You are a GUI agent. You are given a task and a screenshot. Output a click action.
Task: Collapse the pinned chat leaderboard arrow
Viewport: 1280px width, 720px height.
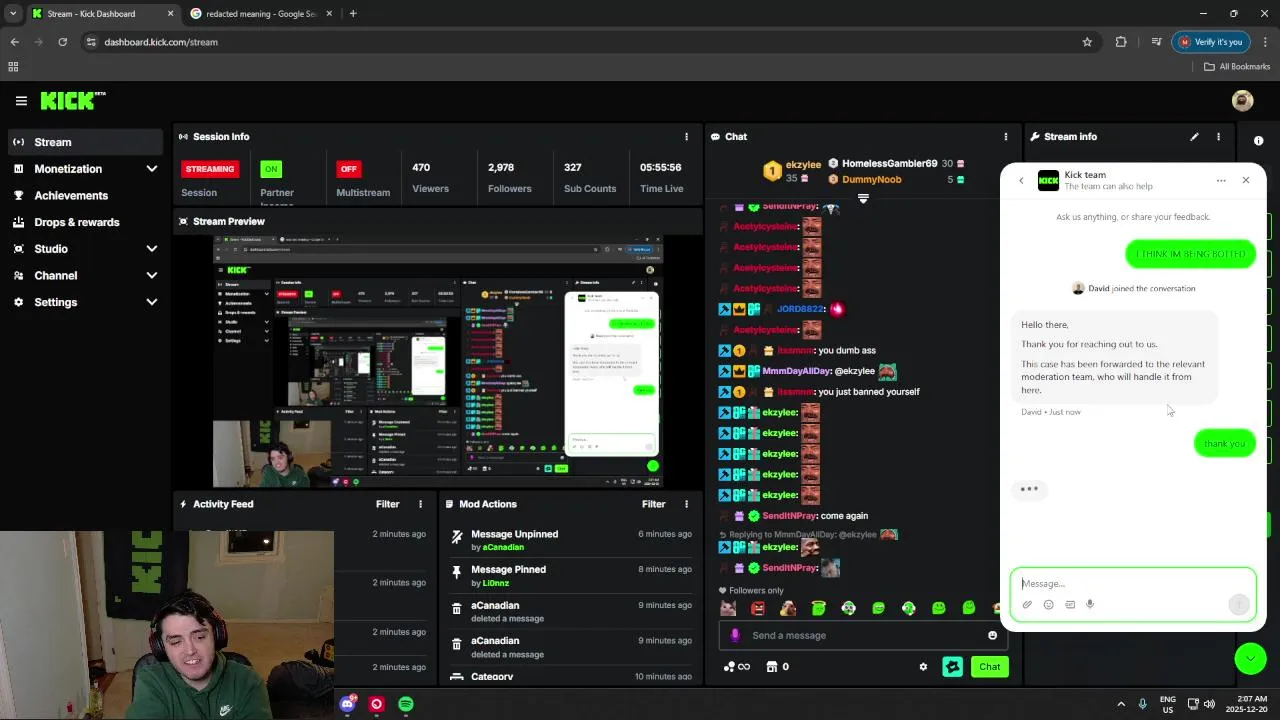tap(863, 198)
